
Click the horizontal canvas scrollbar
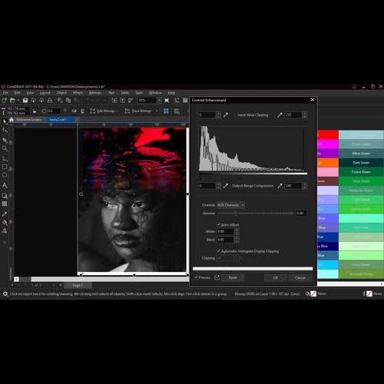pos(110,279)
